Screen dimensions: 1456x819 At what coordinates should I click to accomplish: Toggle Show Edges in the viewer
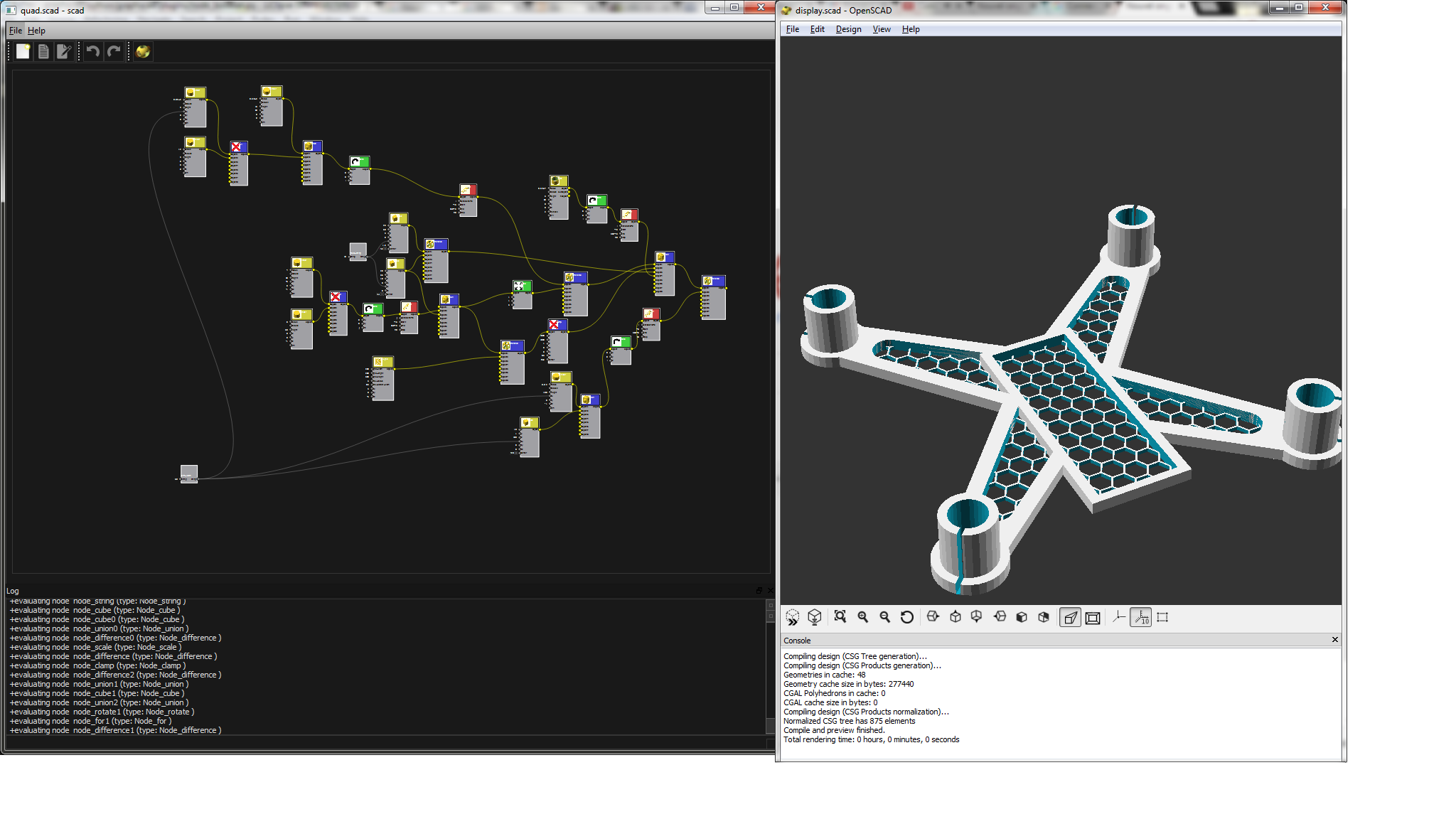coord(1163,617)
